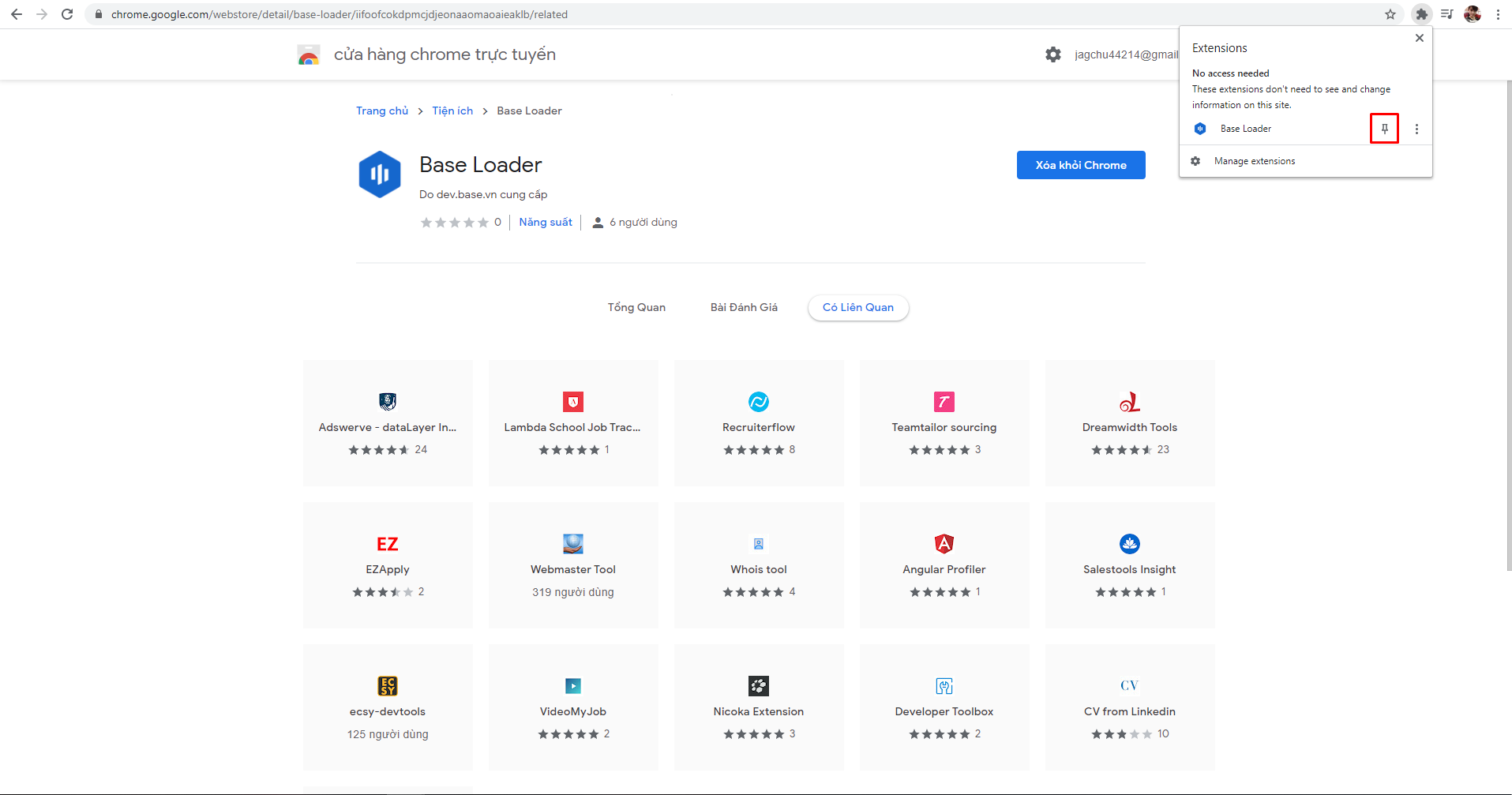Select Base Loader in Extensions popup

click(x=1246, y=129)
